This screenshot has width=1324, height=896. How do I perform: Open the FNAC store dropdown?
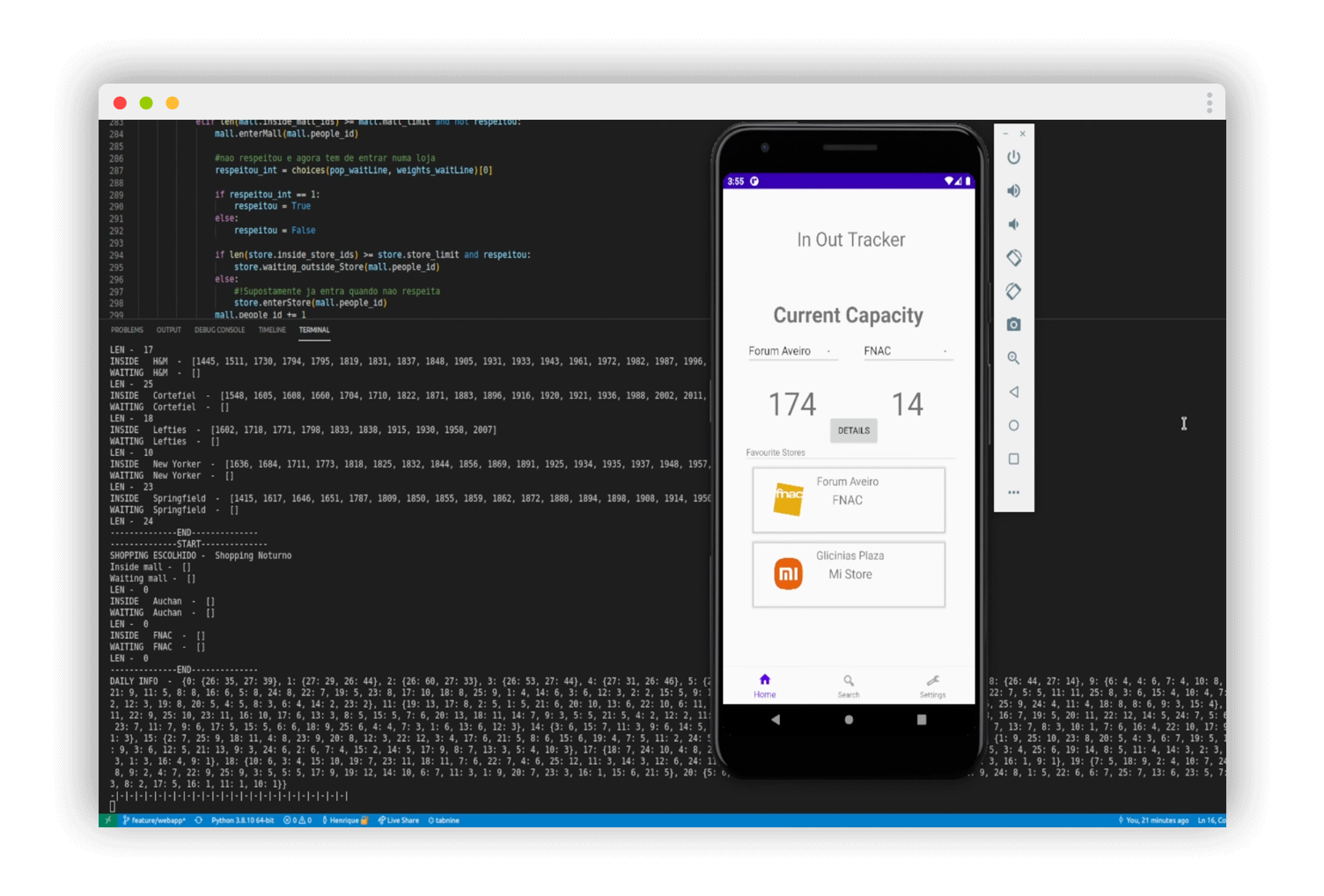tap(908, 350)
